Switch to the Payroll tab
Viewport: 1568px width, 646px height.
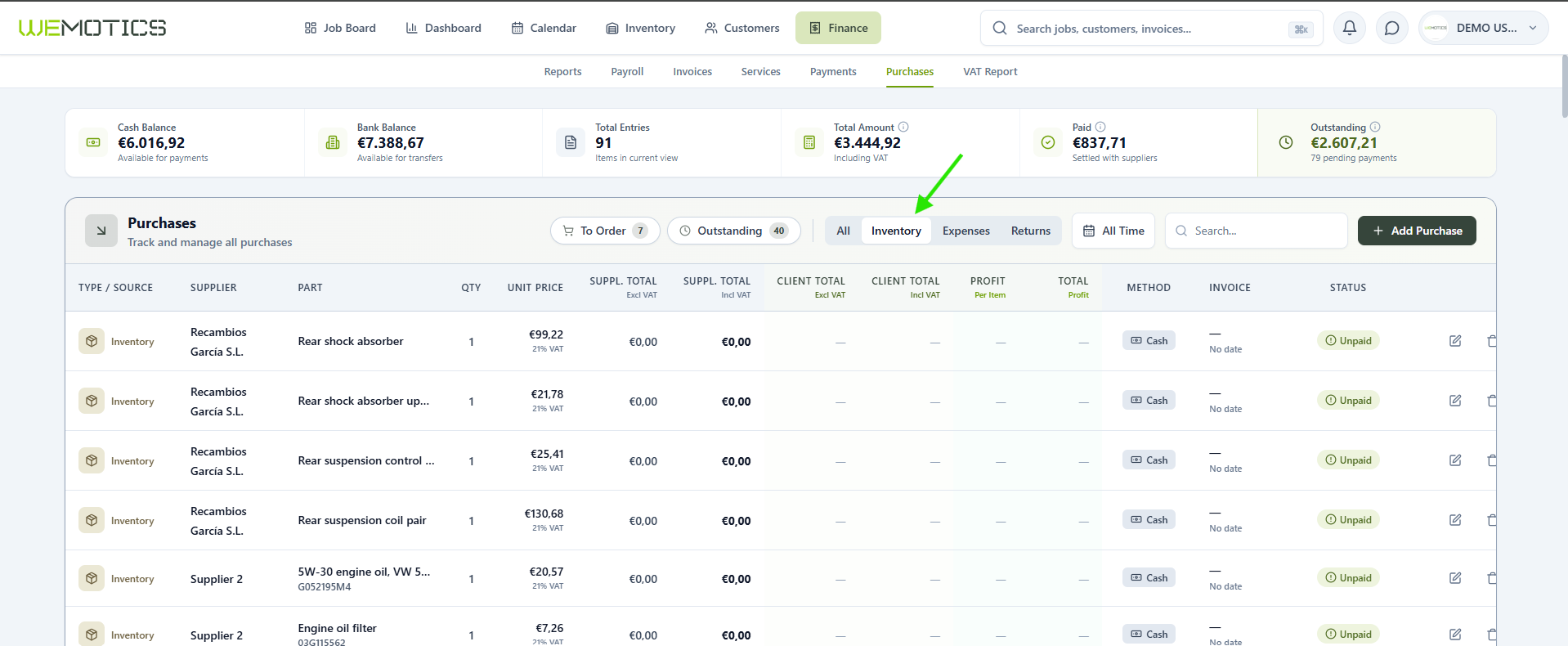click(627, 72)
